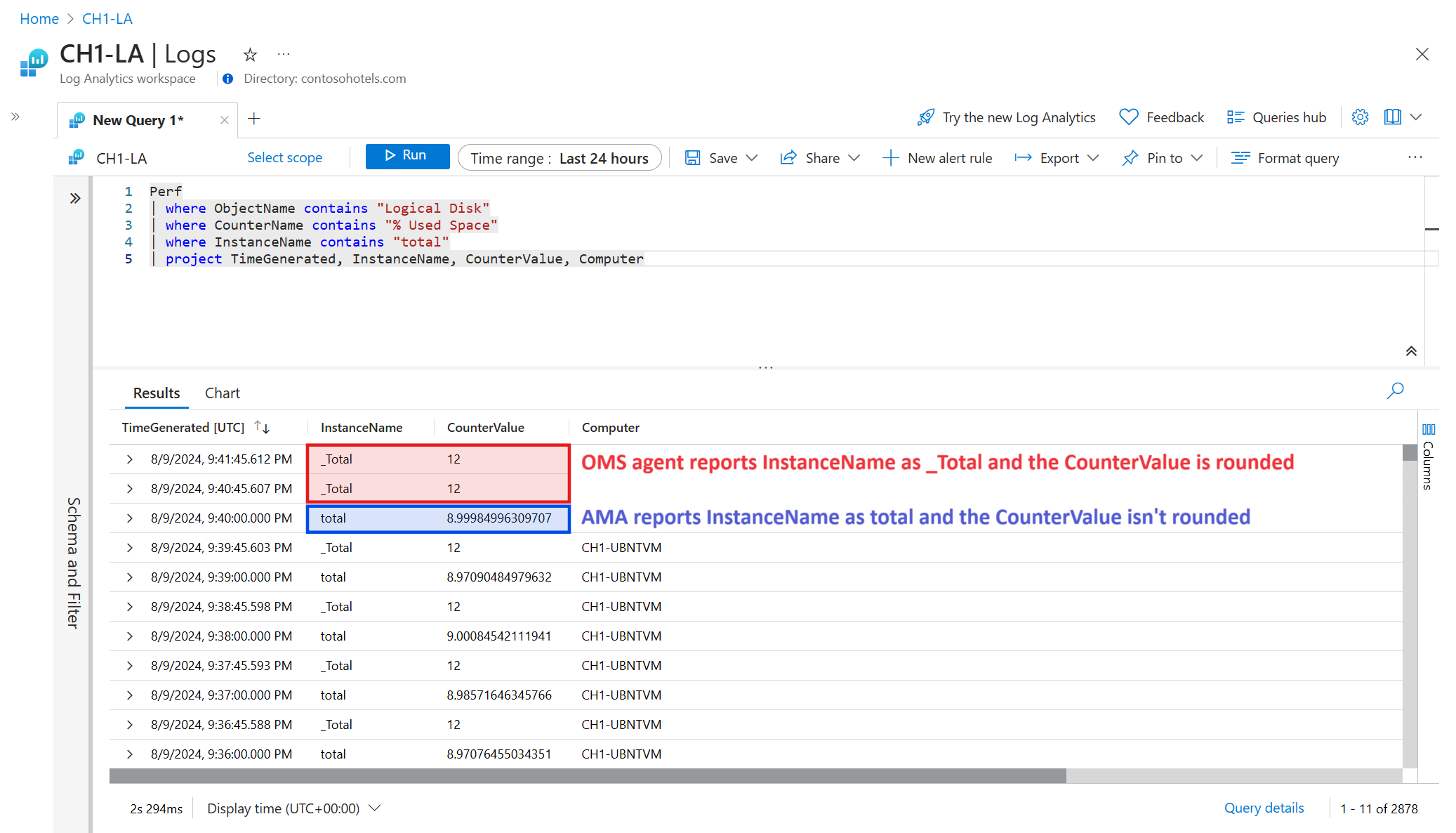Image resolution: width=1456 pixels, height=833 pixels.
Task: Open the settings gear icon
Action: pyautogui.click(x=1360, y=117)
